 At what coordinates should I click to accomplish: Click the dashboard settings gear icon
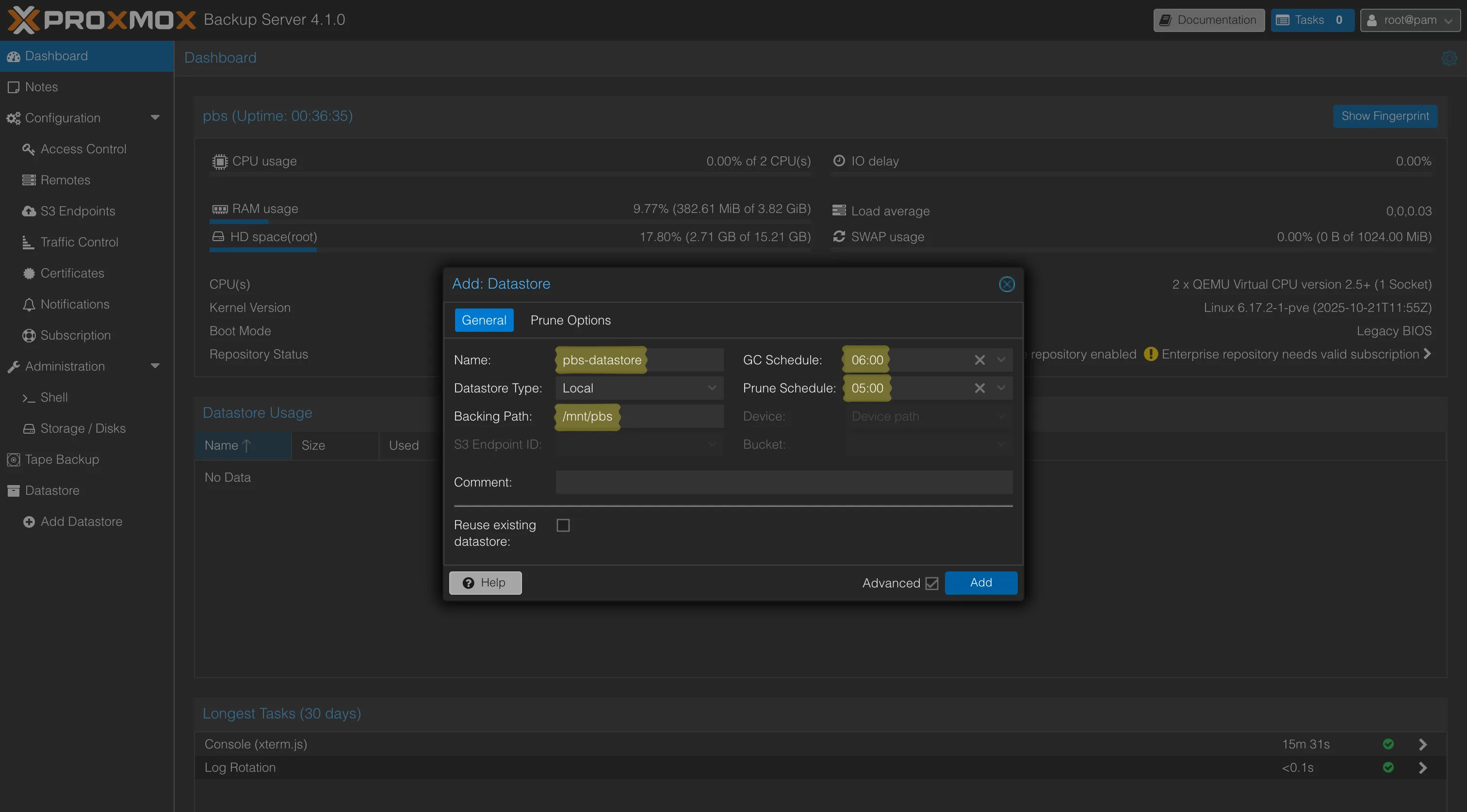(1449, 58)
